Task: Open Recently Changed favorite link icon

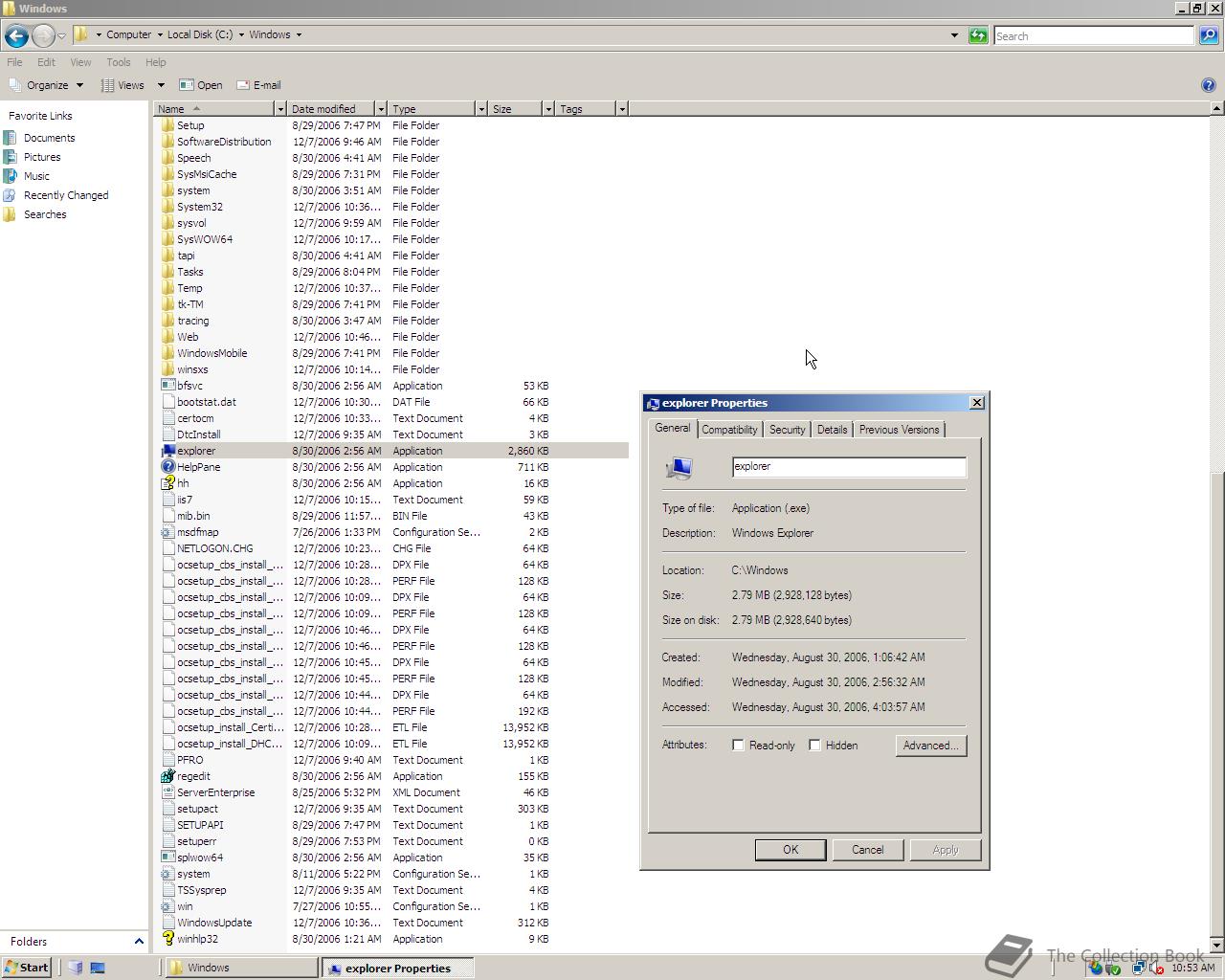Action: click(x=11, y=195)
